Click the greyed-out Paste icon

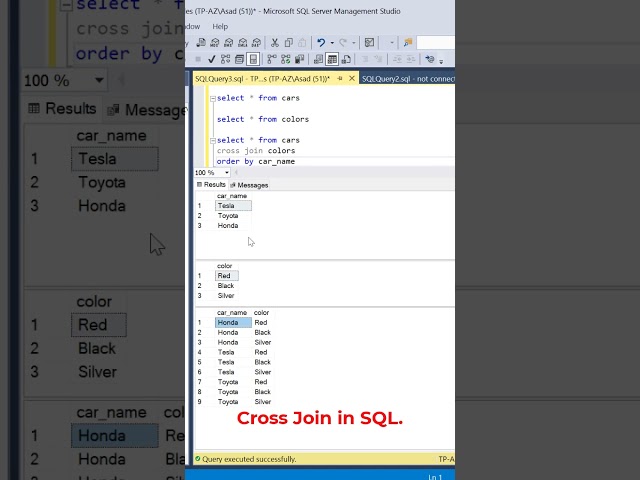[302, 42]
